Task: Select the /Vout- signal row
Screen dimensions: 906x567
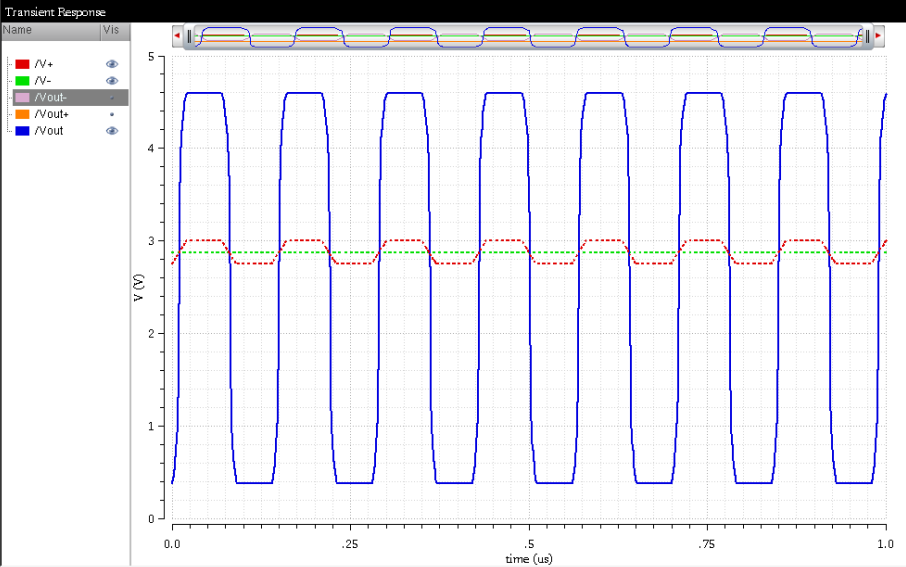Action: point(70,98)
